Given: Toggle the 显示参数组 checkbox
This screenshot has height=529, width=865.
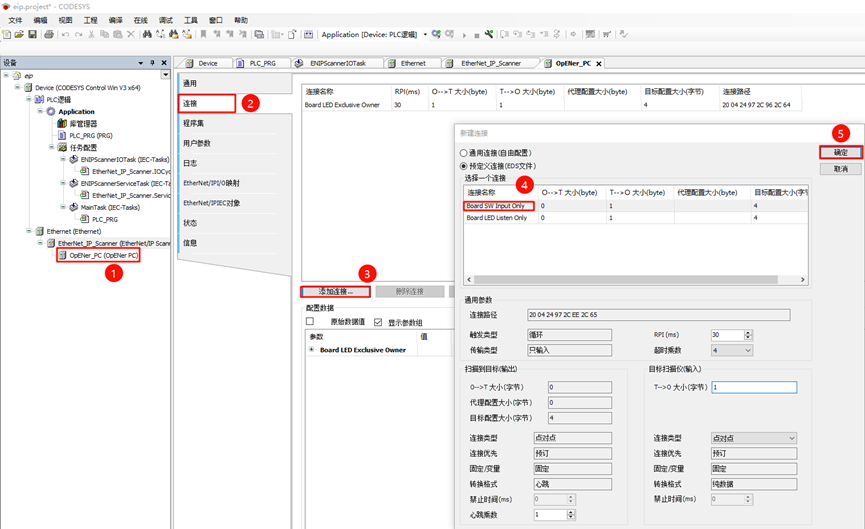Looking at the screenshot, I should click(x=378, y=322).
